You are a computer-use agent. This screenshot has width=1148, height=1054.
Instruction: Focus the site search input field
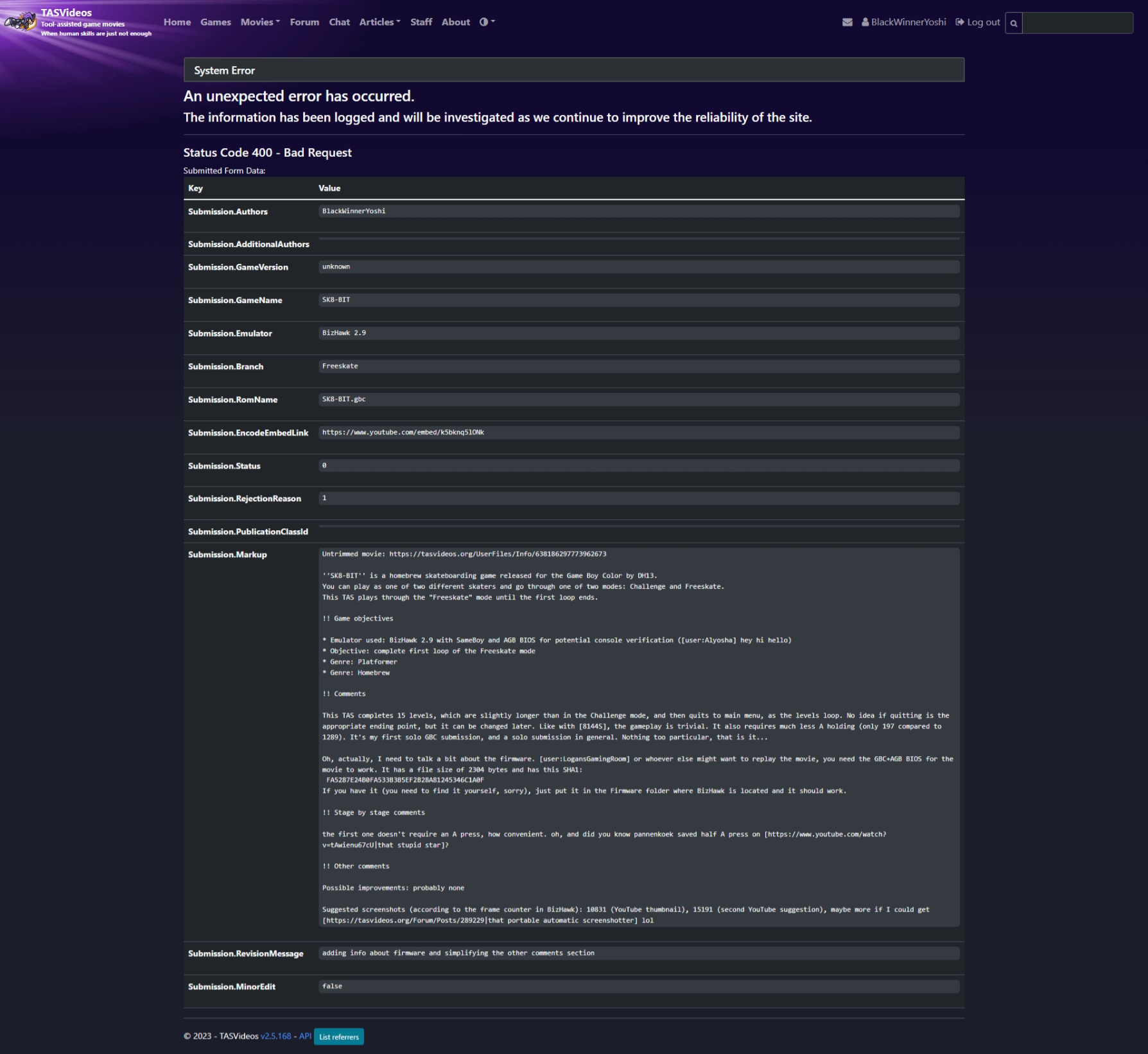[1077, 23]
